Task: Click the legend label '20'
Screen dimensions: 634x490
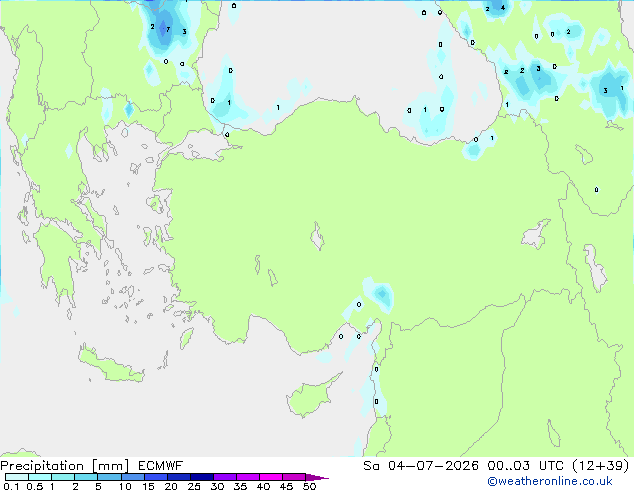Action: 171,486
